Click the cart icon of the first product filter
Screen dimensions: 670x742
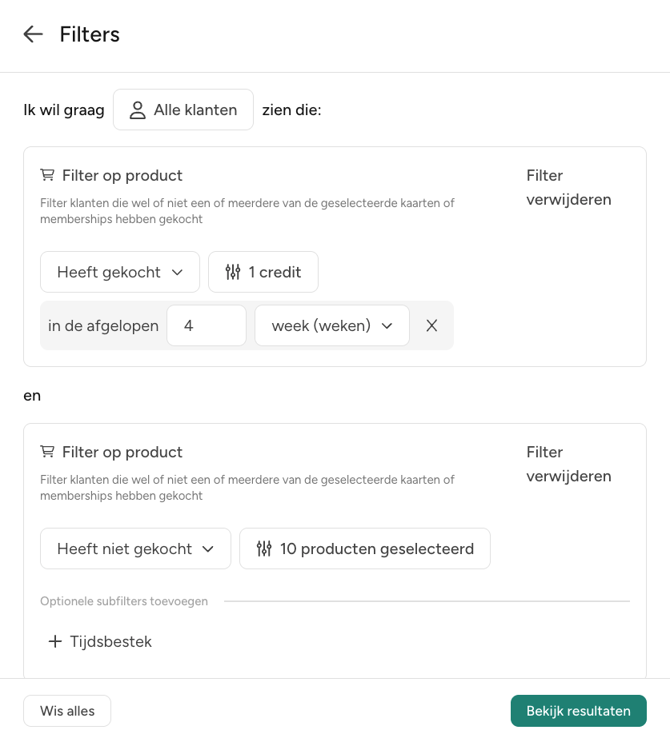(x=47, y=175)
